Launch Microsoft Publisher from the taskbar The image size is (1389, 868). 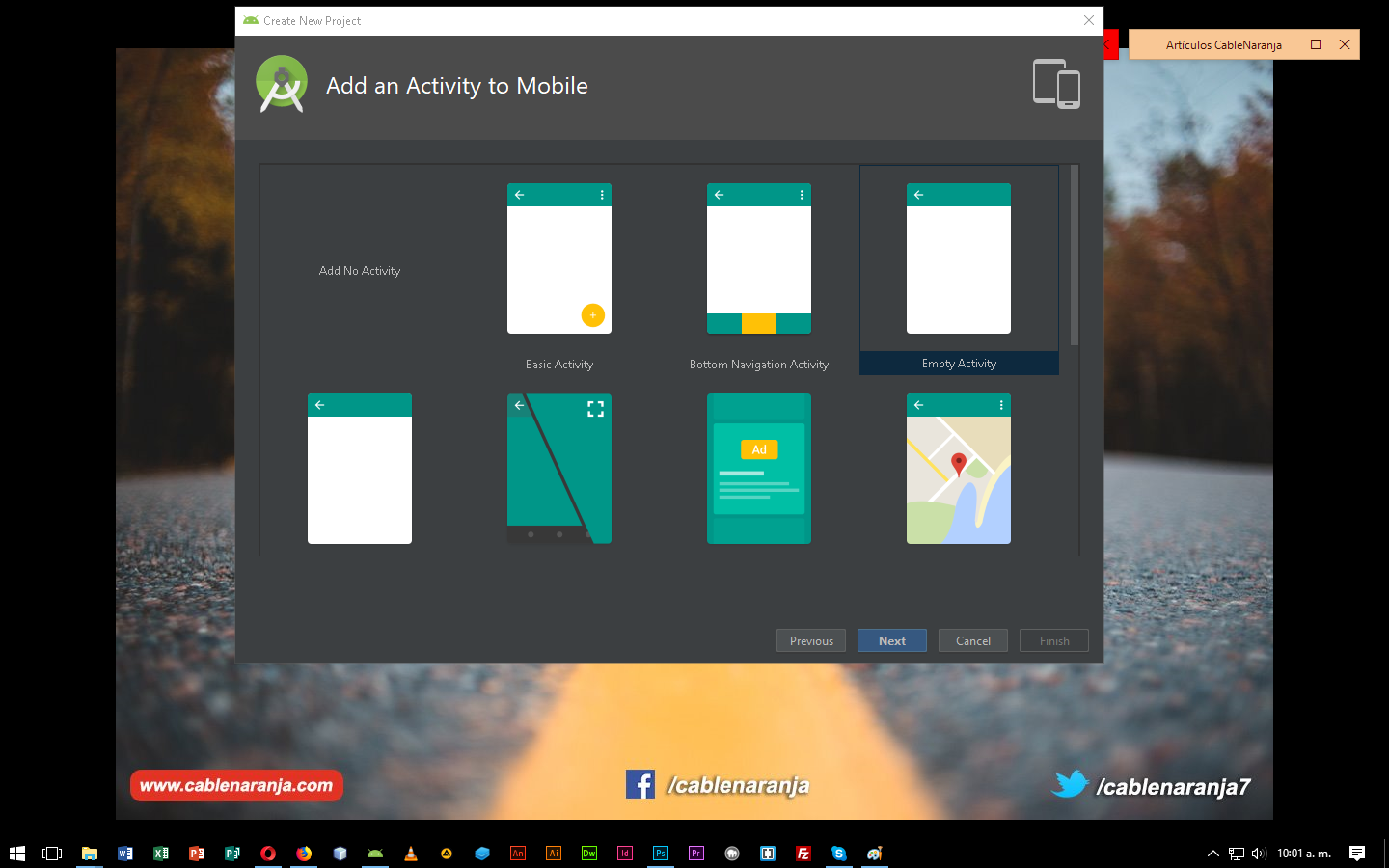click(x=232, y=854)
